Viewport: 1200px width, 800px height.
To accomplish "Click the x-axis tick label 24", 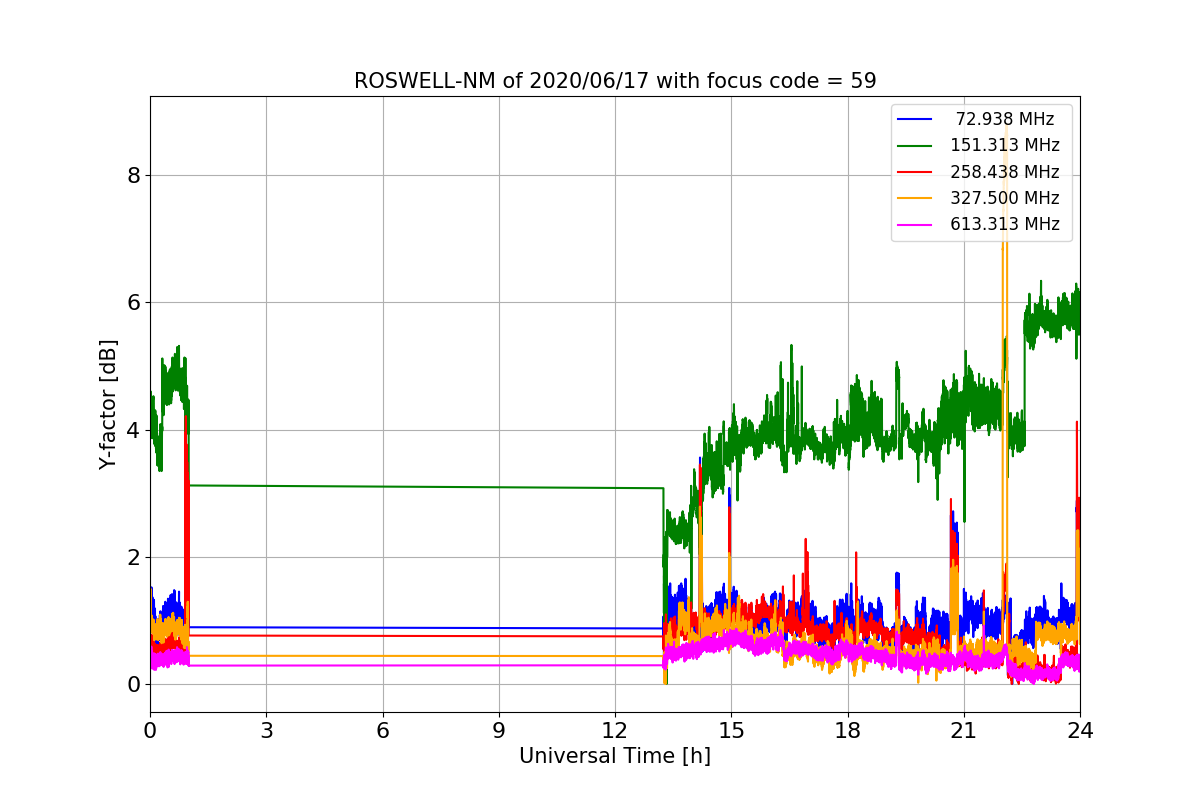I will pos(1080,731).
